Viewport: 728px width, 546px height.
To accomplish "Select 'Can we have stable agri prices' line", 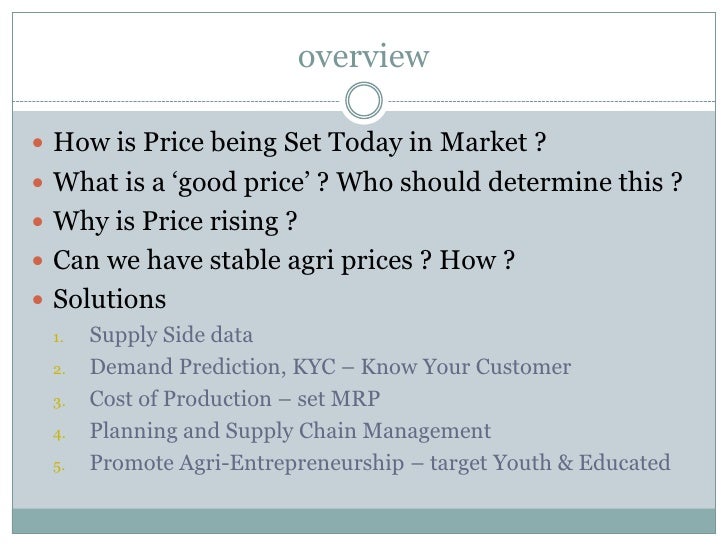I will pos(284,260).
